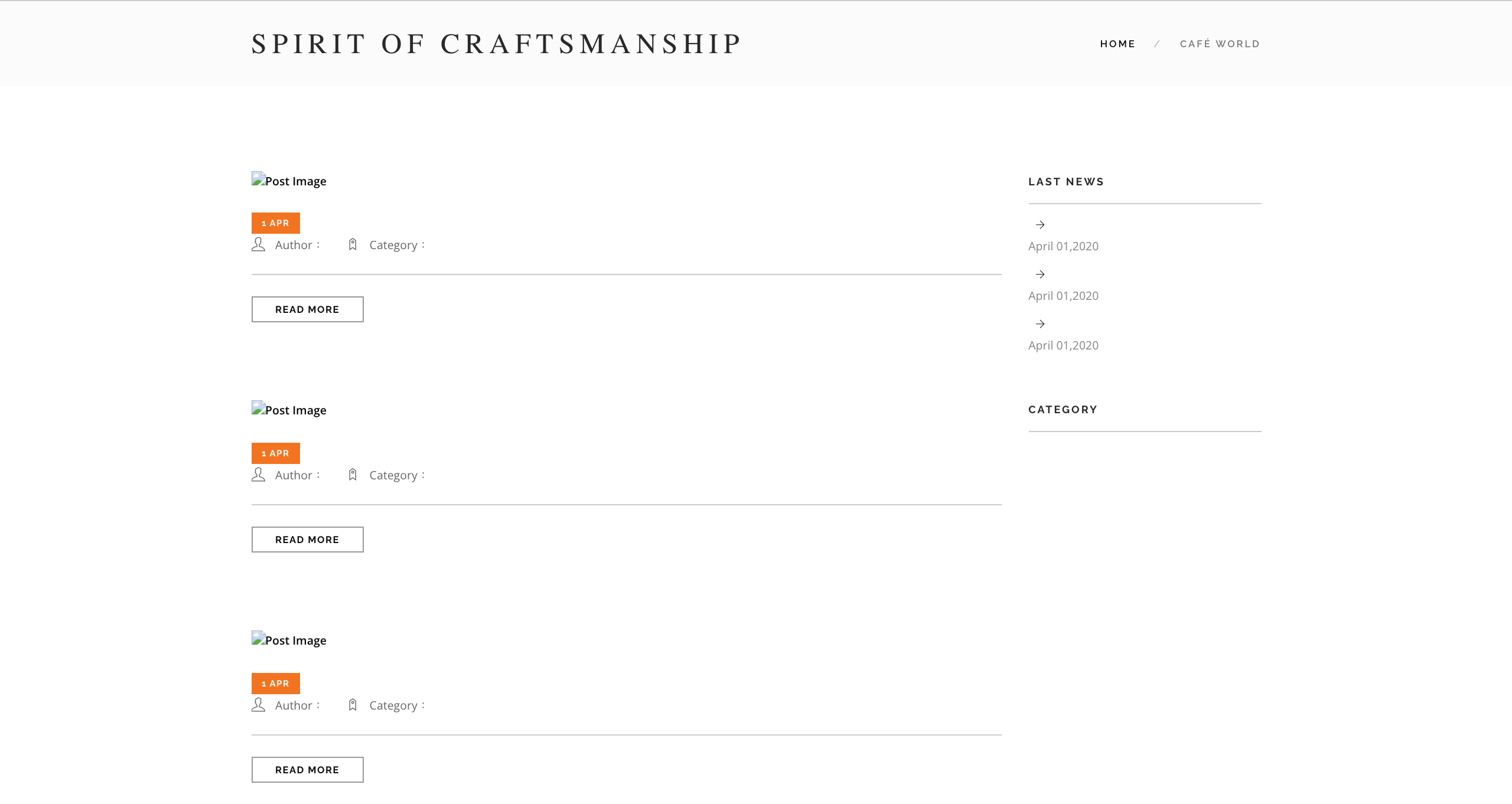
Task: Click first arrow icon under Last News
Action: click(x=1040, y=225)
